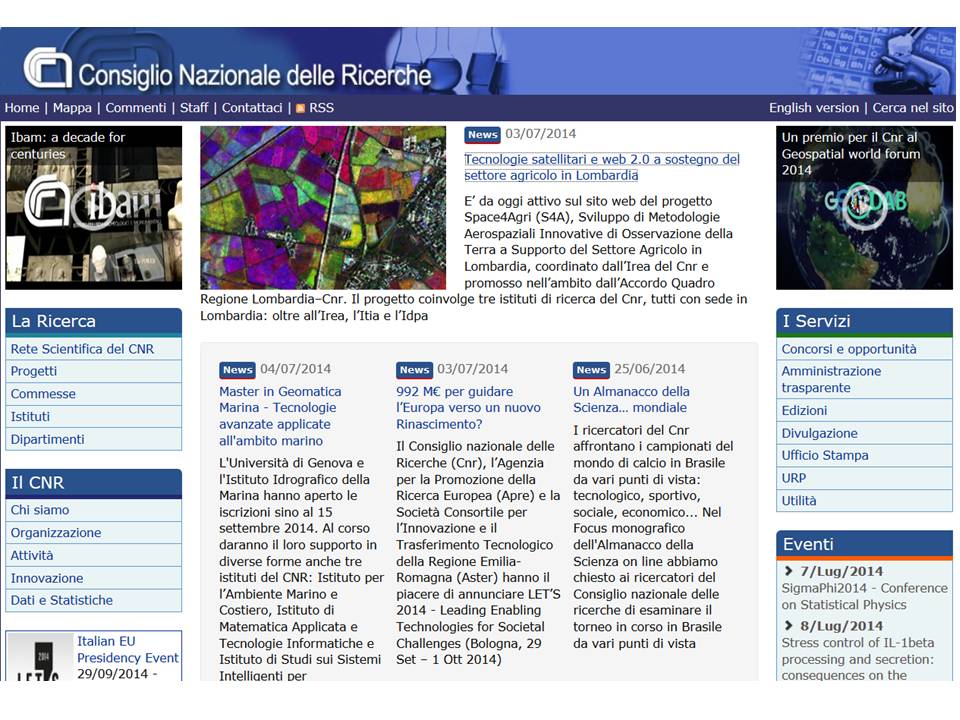Open the Mappa site map

[72, 108]
